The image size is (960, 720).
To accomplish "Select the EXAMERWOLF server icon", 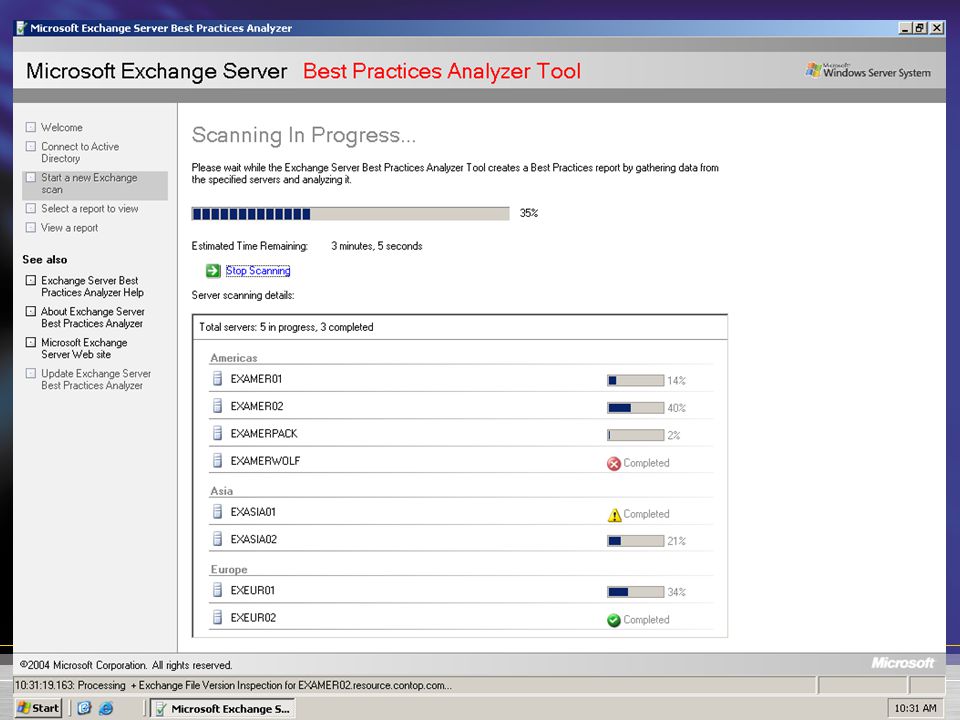I will [x=217, y=460].
